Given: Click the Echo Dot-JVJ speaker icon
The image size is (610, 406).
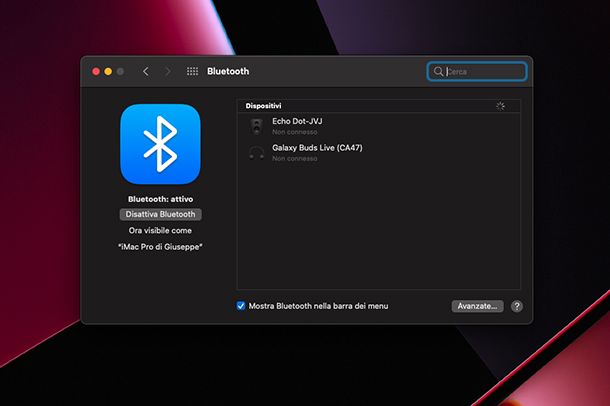Looking at the screenshot, I should pos(256,126).
